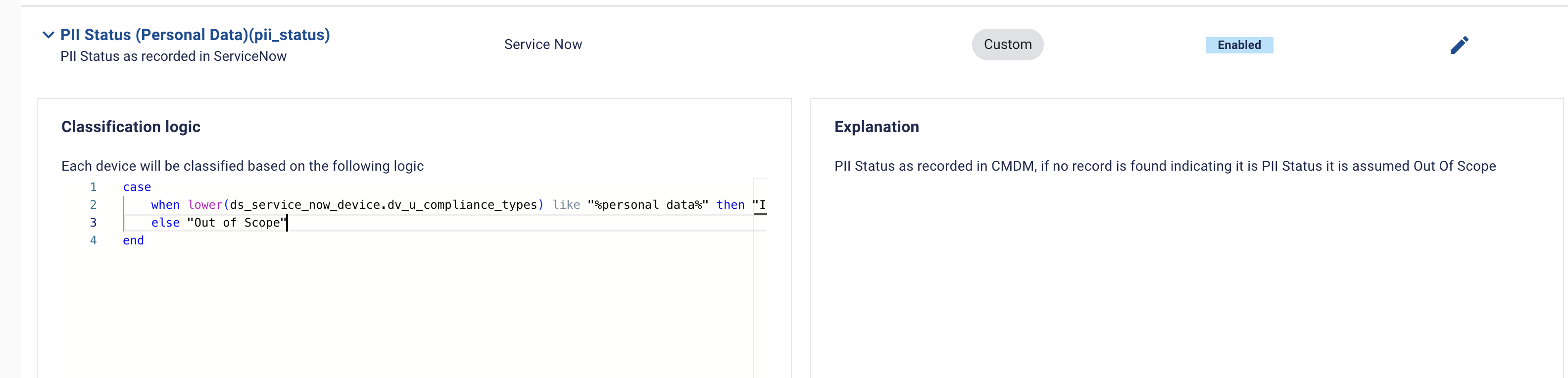Open PII Status (Personal Data) title link

195,35
